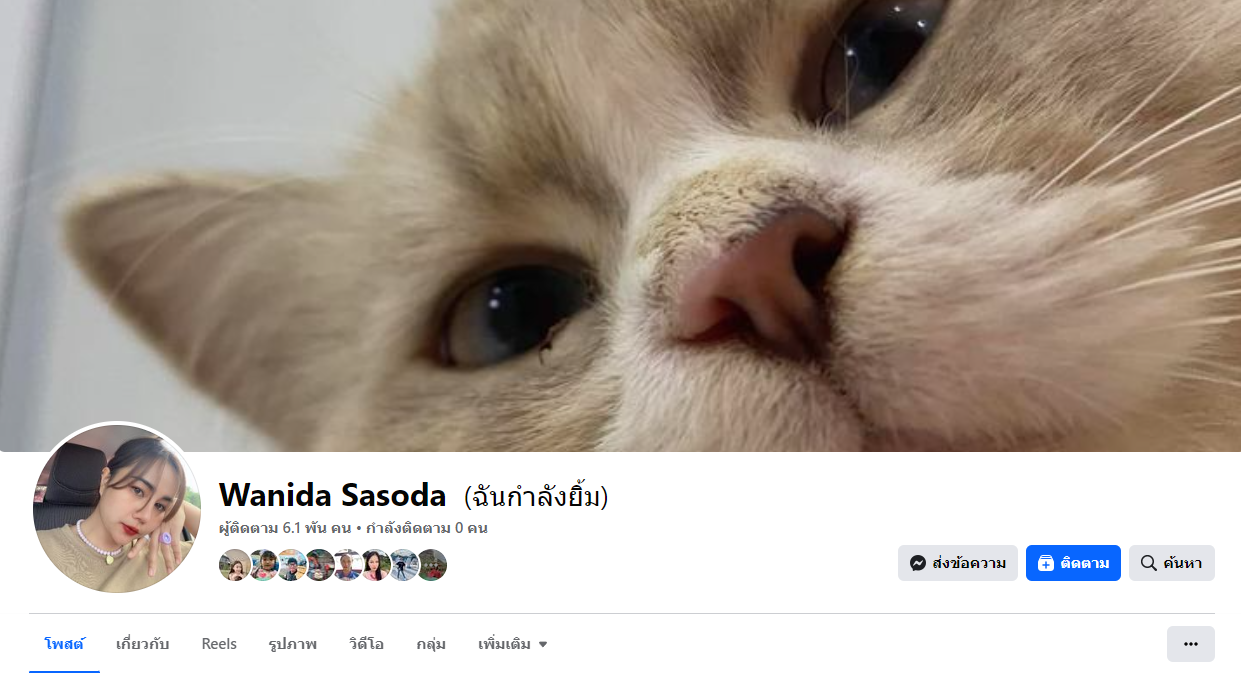Switch to the เกี่ยวกับ tab
Screen dimensions: 1241x673
coord(142,644)
